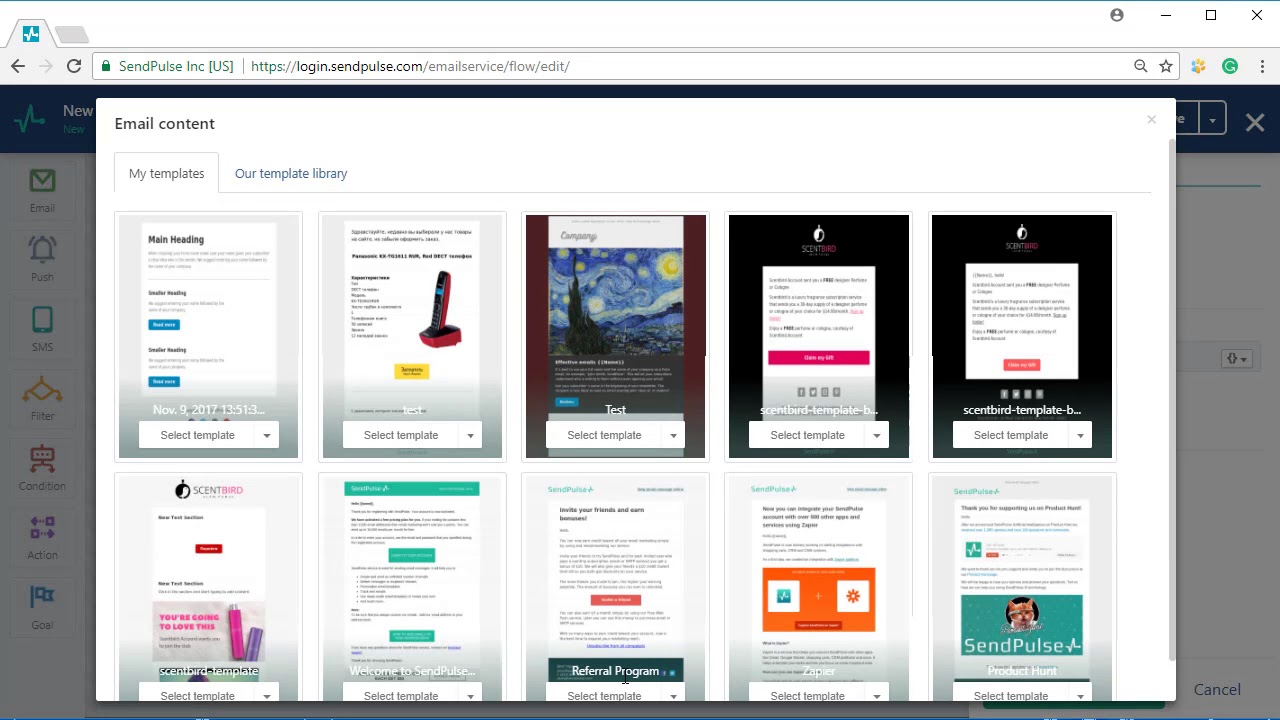The height and width of the screenshot is (720, 1280).
Task: Select template under Zapier card
Action: click(808, 694)
